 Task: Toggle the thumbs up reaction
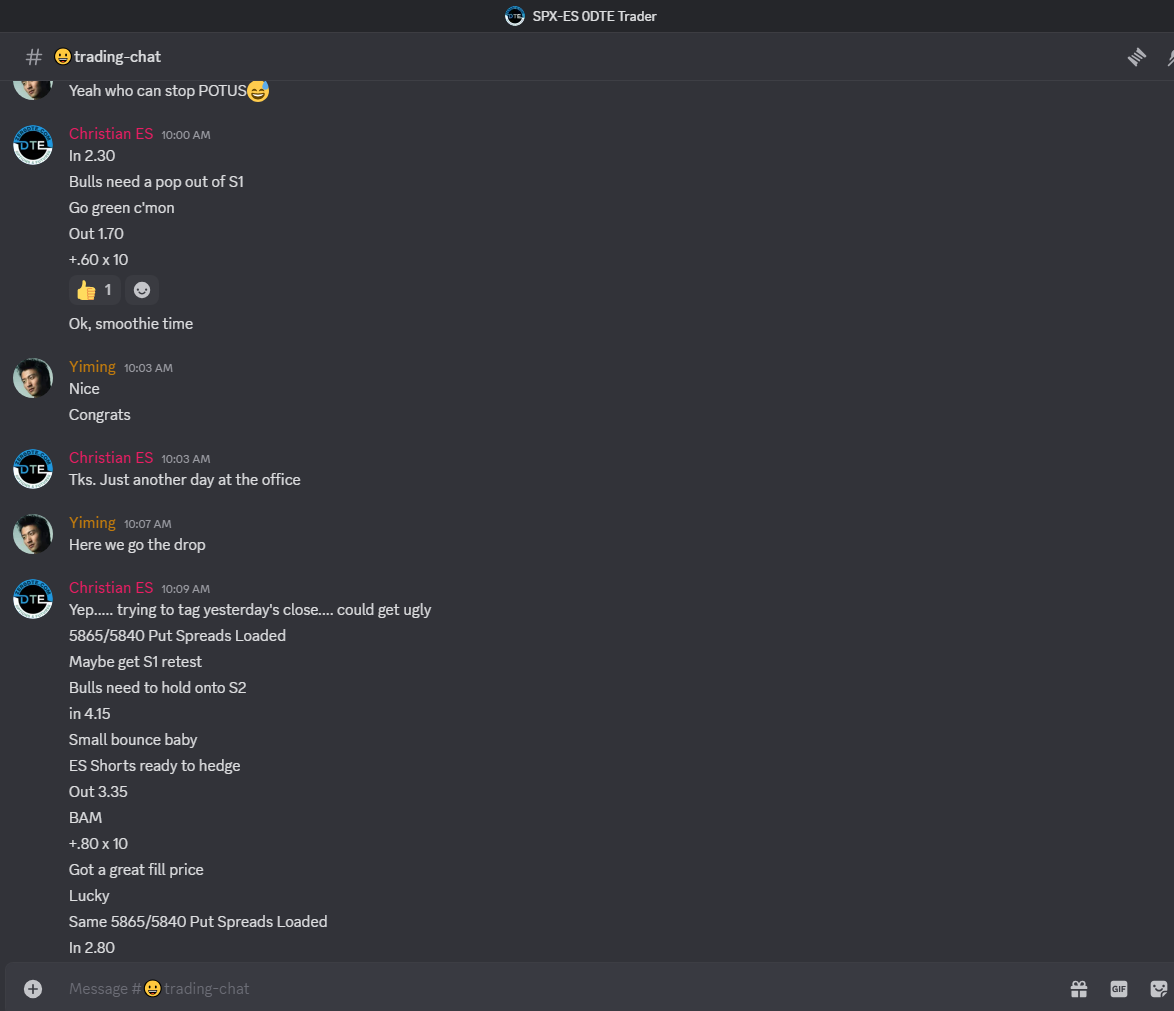pos(94,290)
